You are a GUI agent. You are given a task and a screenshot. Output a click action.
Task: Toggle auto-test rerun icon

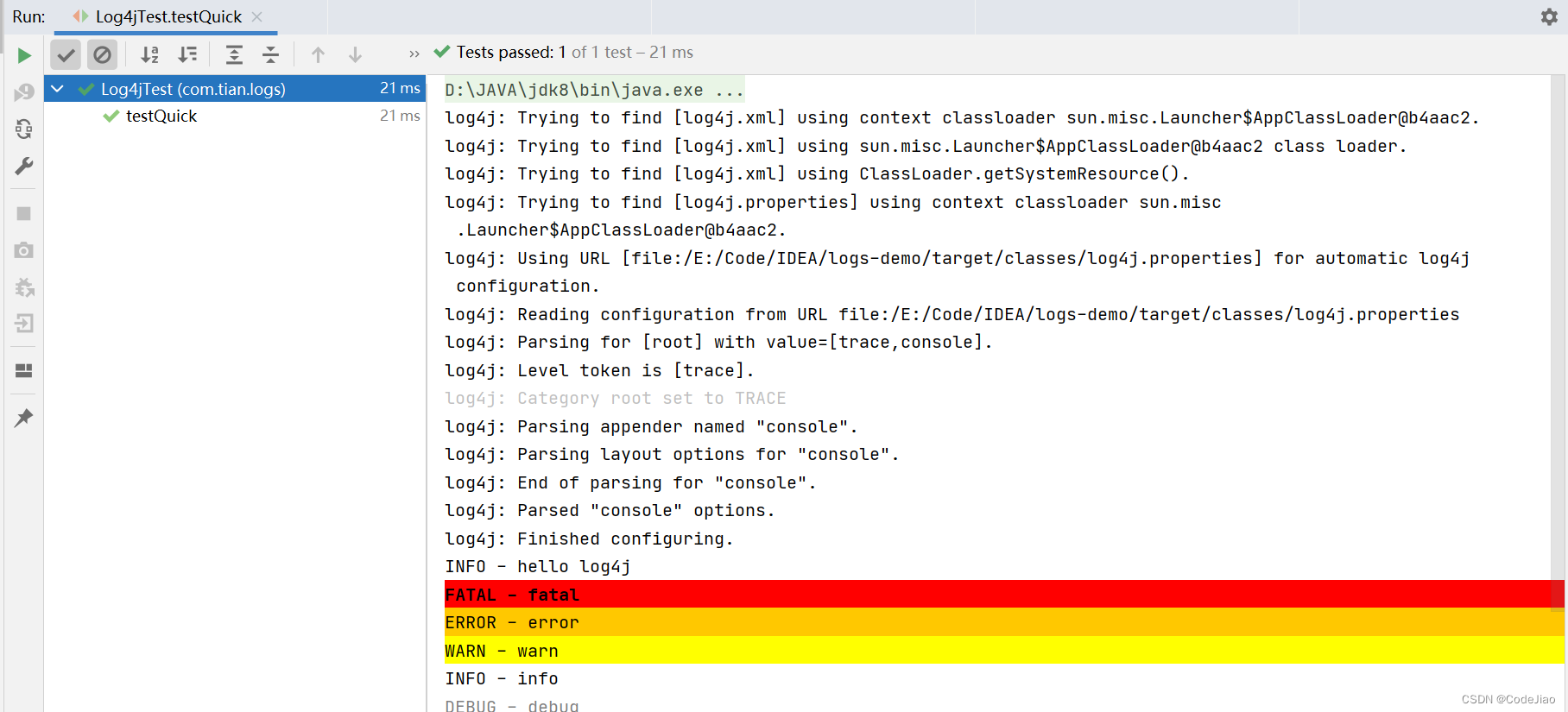click(x=24, y=129)
